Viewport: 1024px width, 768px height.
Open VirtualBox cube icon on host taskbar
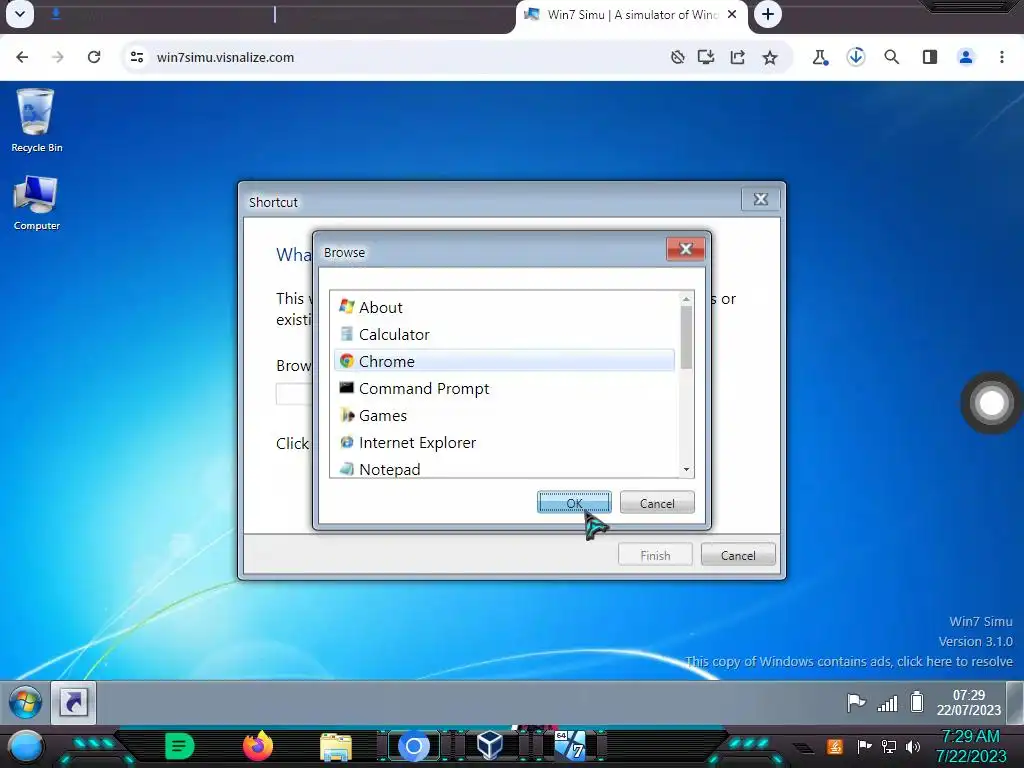[x=490, y=745]
